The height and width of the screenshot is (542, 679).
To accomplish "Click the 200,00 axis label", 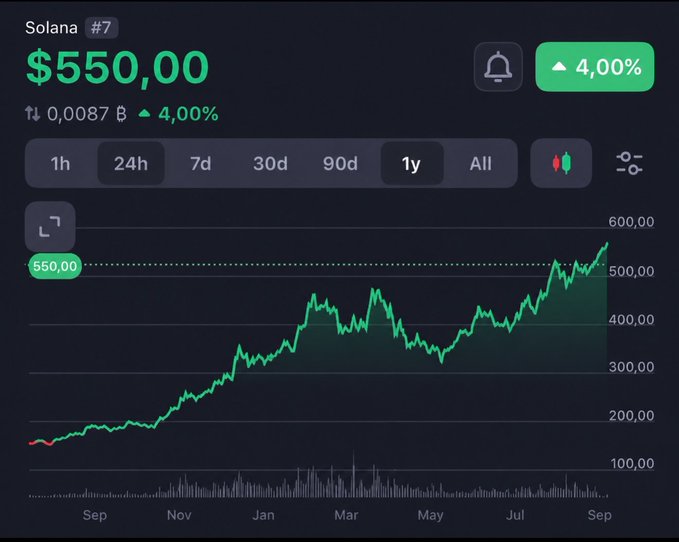I will tap(631, 416).
